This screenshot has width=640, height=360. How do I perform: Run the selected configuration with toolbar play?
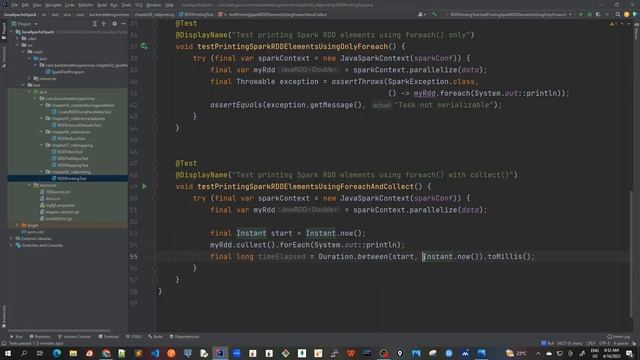581,14
